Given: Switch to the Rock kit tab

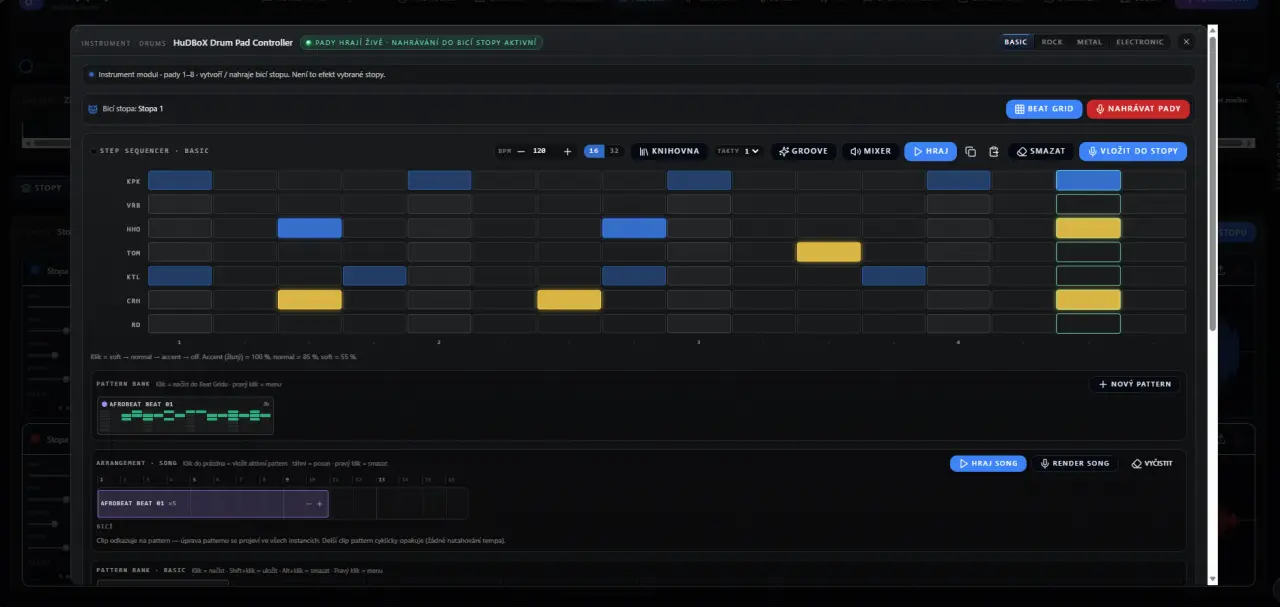Looking at the screenshot, I should pyautogui.click(x=1052, y=42).
